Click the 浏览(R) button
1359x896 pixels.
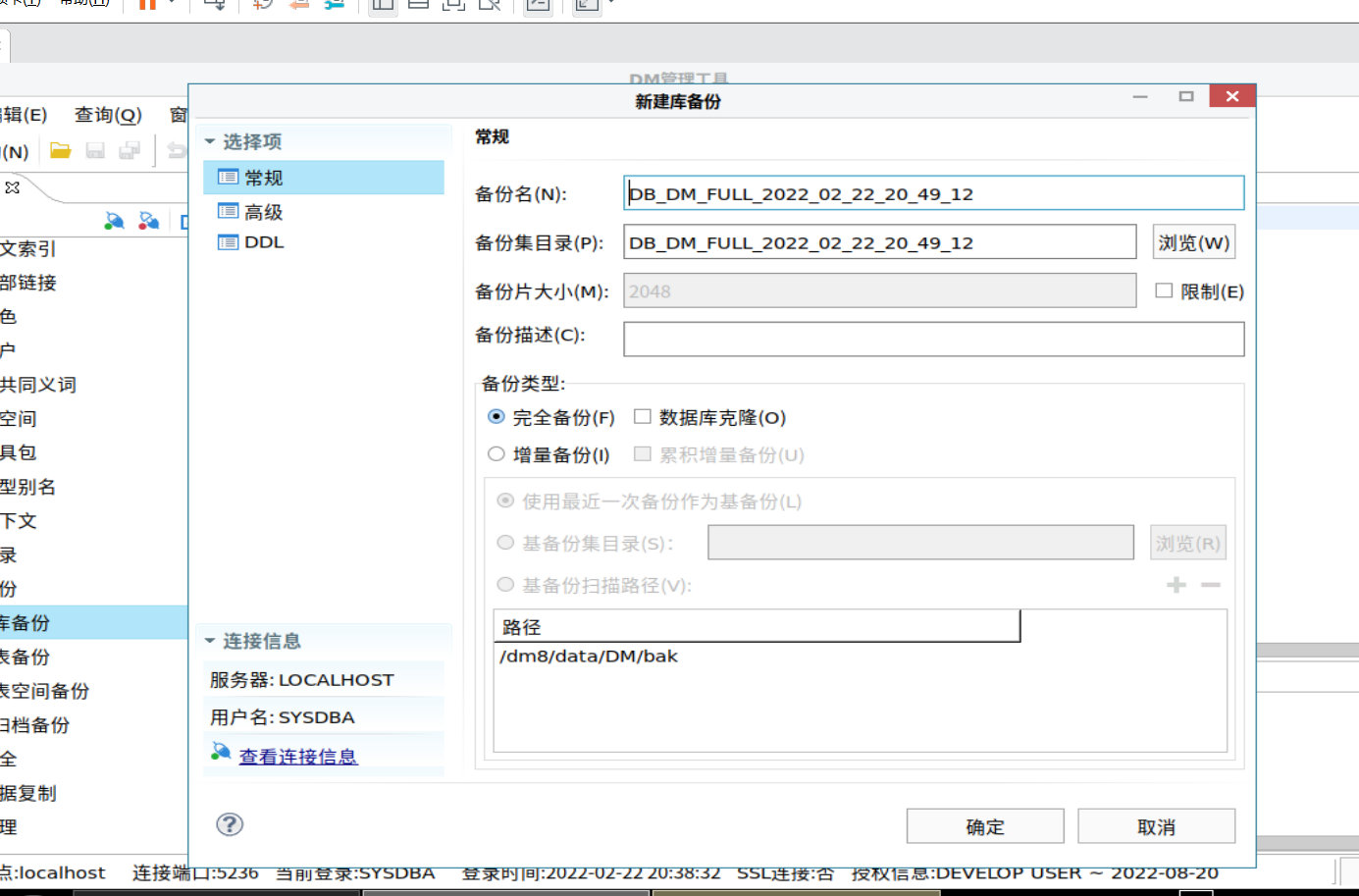point(1187,543)
